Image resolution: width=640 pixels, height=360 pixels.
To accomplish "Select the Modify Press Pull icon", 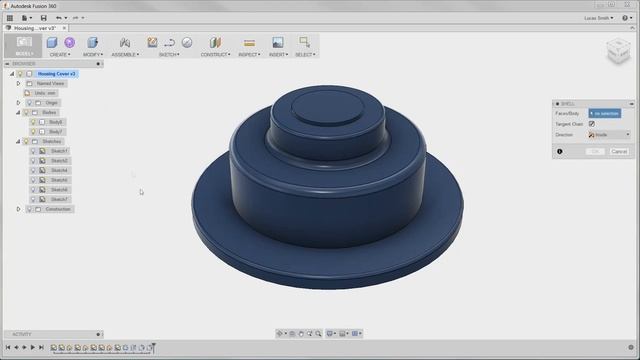I will [x=93, y=42].
